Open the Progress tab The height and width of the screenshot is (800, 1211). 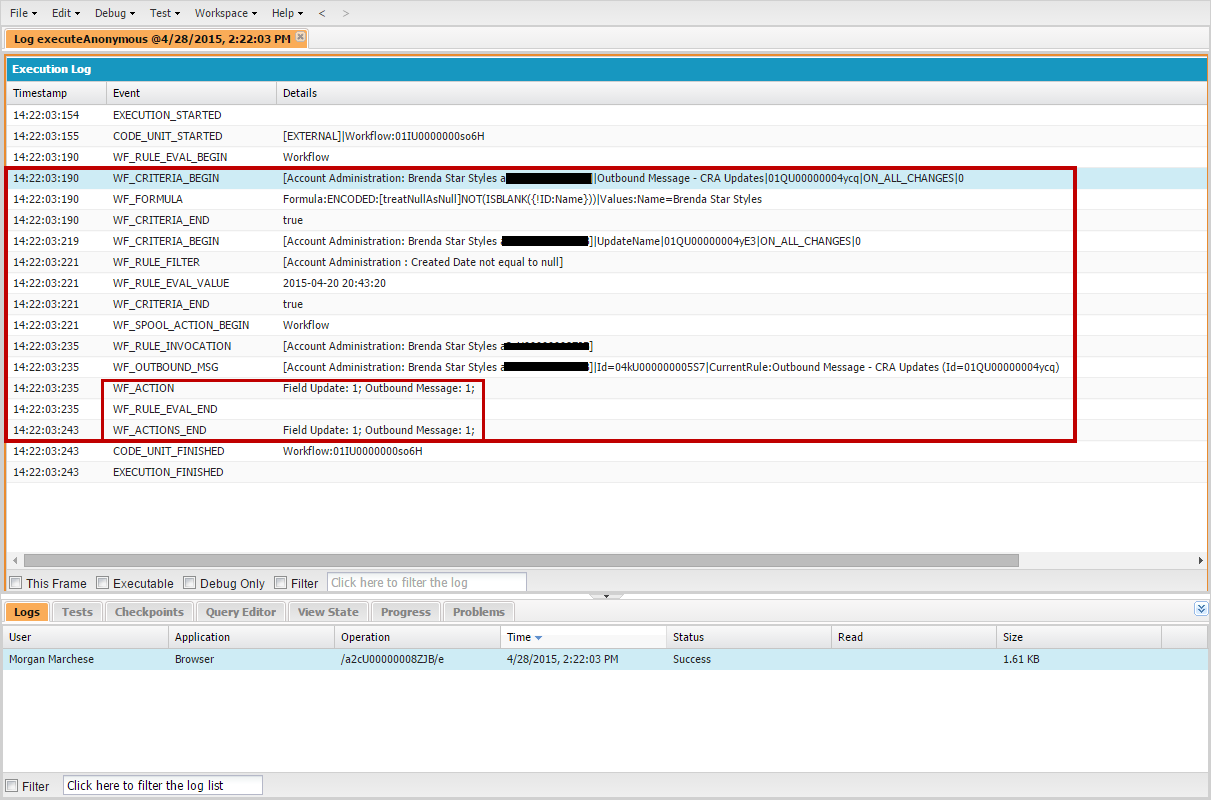(406, 612)
